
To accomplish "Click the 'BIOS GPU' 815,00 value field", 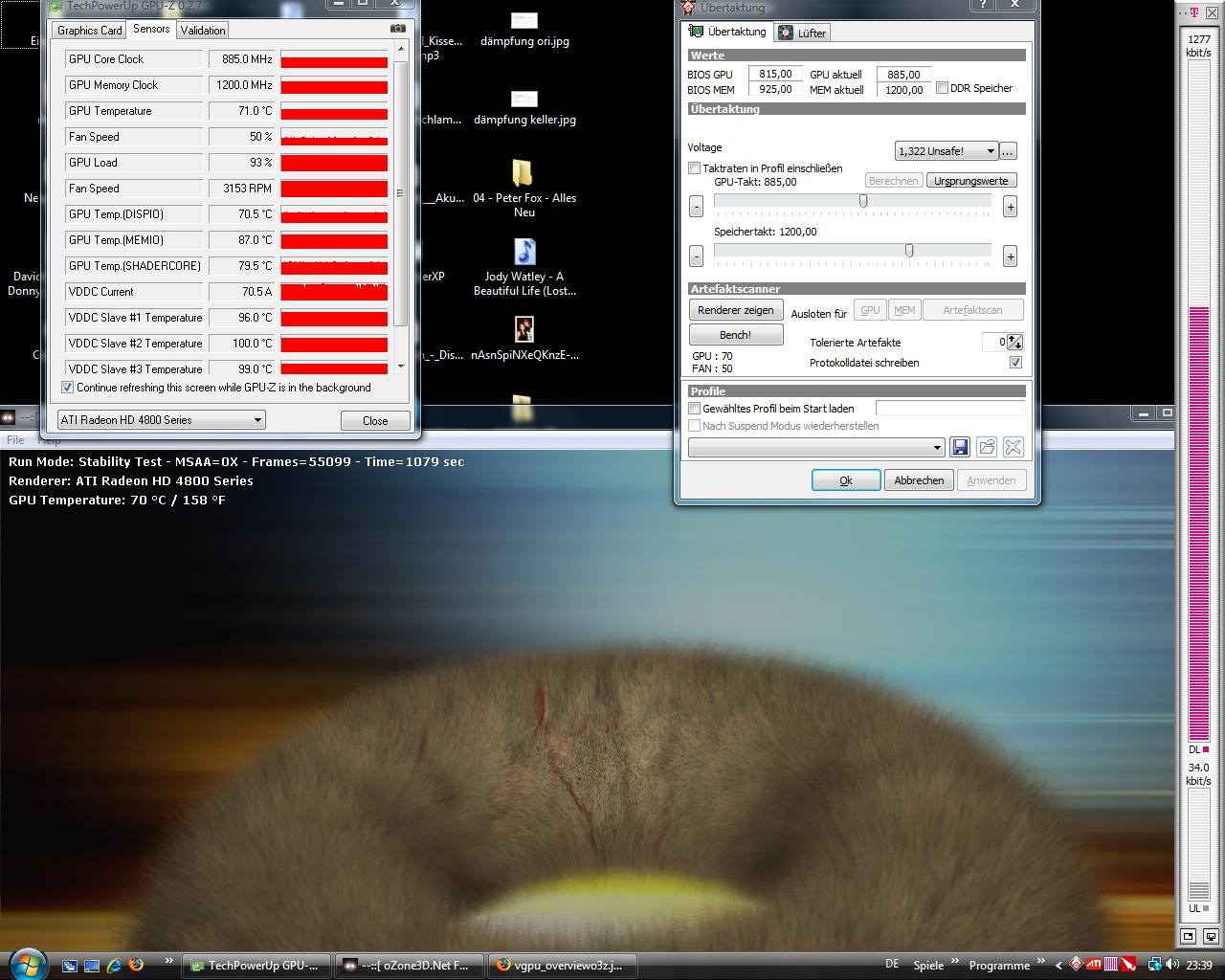I will pos(775,74).
